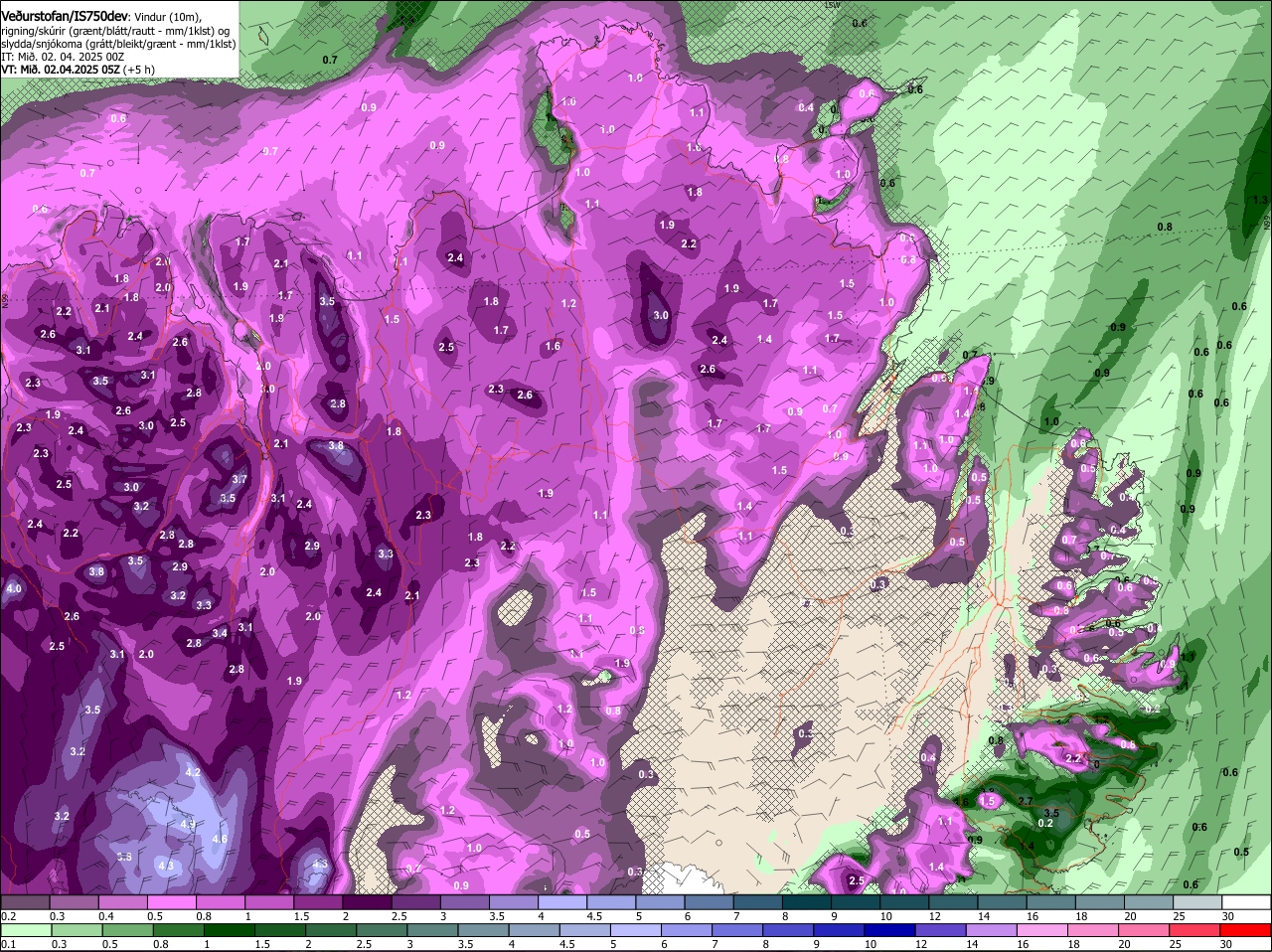This screenshot has height=952, width=1272.
Task: Click the Veðurstofan/IS750dev title text
Action: coord(65,16)
